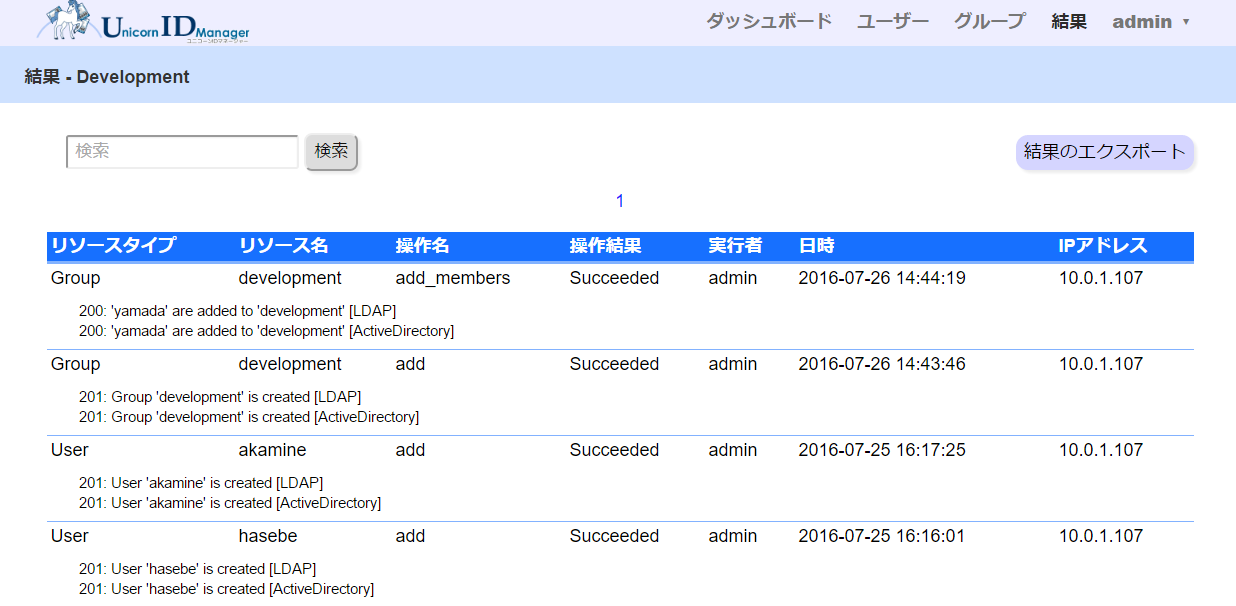Click the 結果のエクスポート button
Viewport: 1236px width, 606px height.
[1104, 152]
